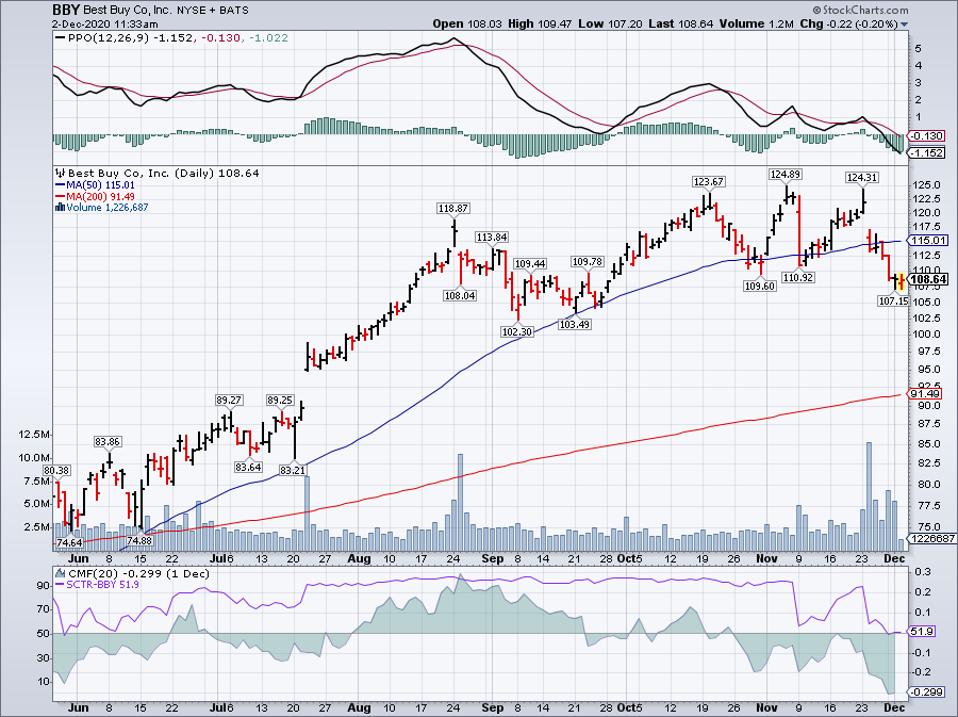
Task: Select the BBY ticker symbol in header
Action: 65,10
